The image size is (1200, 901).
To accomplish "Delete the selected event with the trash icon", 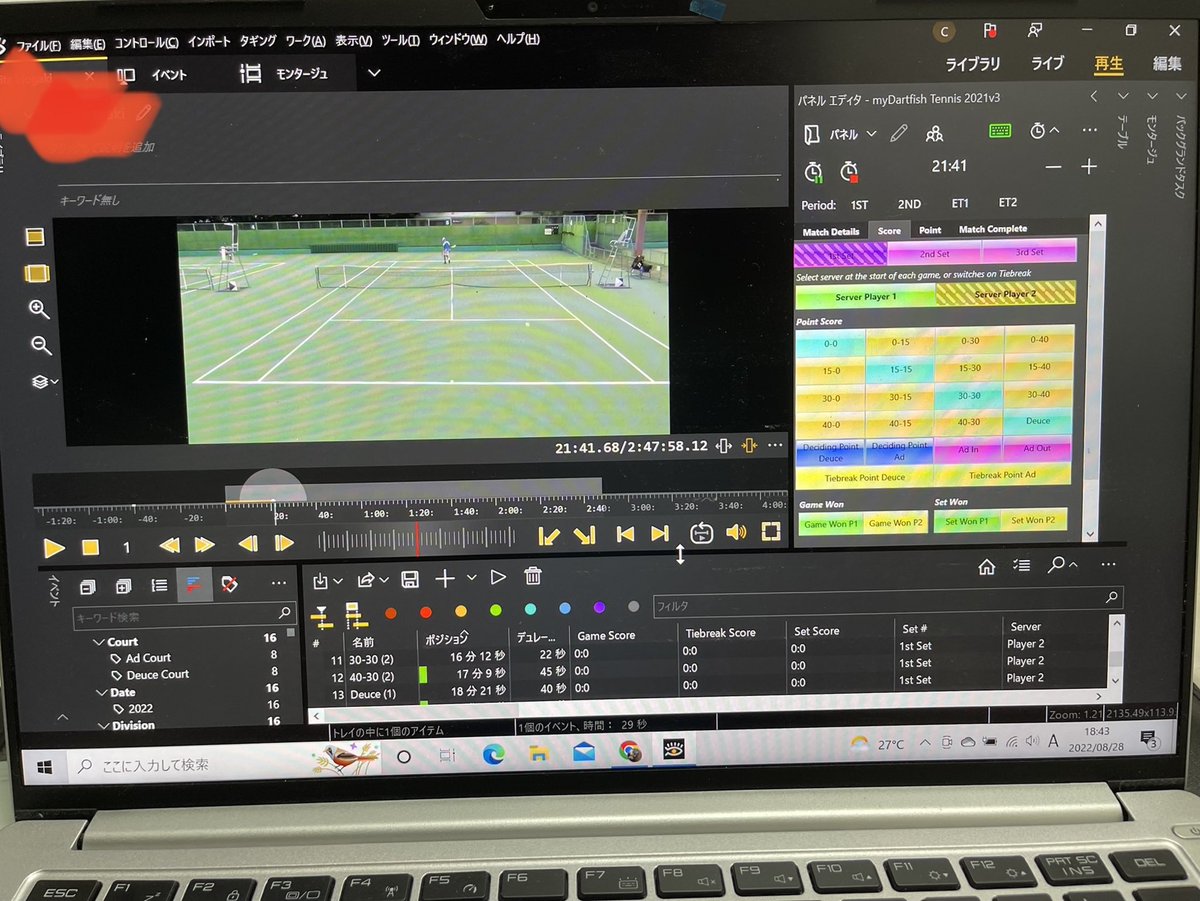I will pos(533,576).
